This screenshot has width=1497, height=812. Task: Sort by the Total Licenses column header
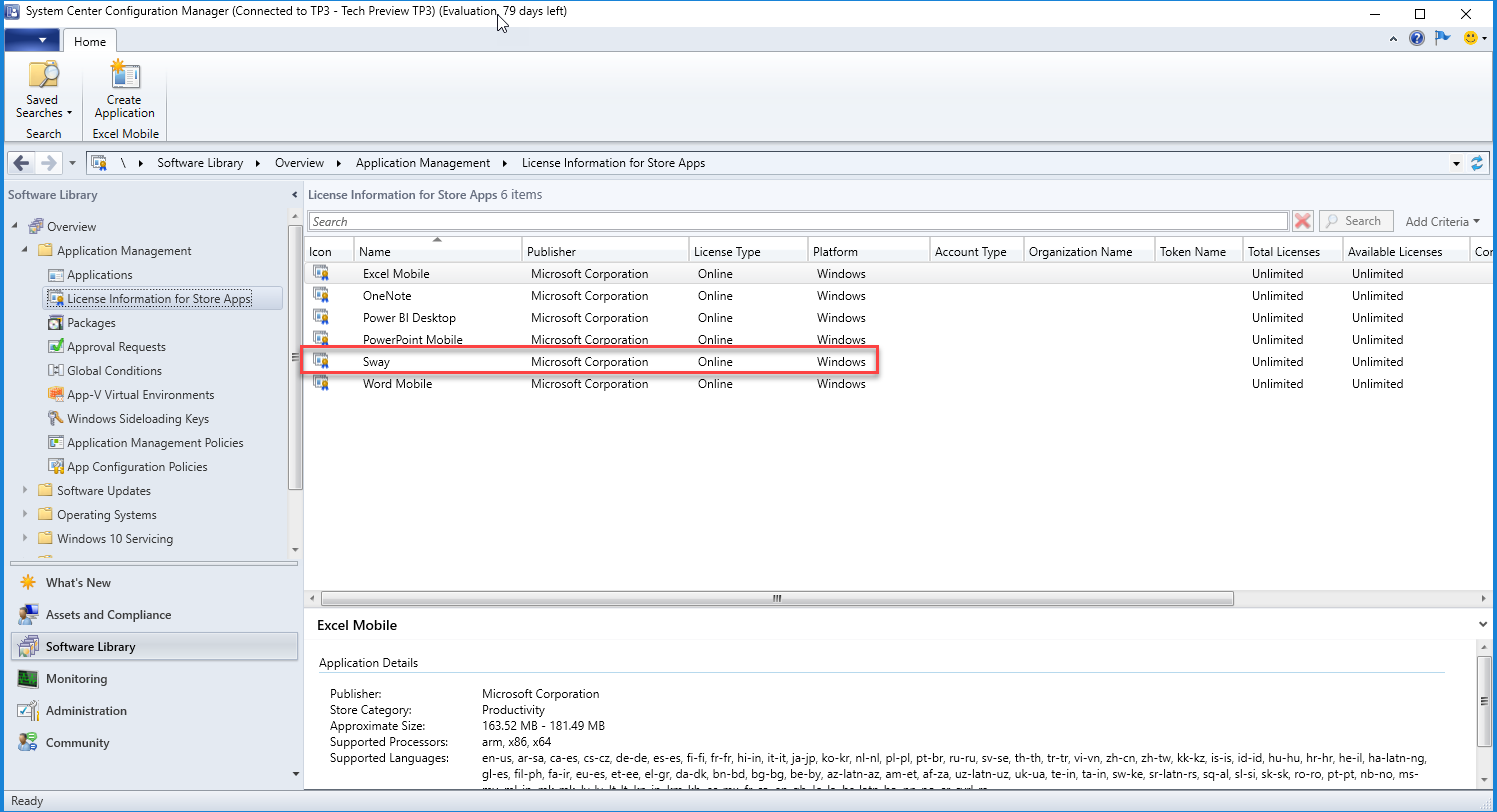point(1293,251)
